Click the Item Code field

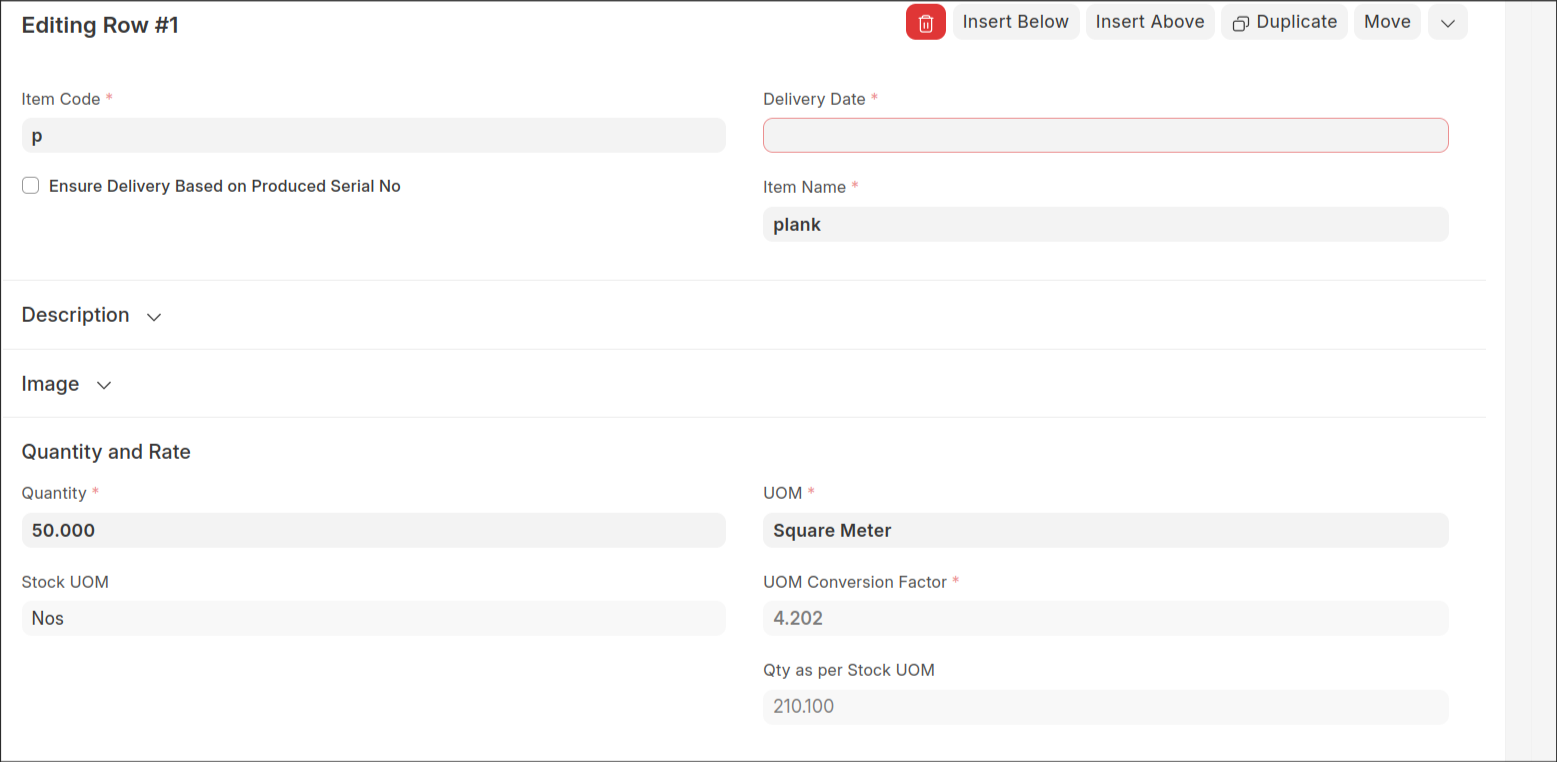pos(373,136)
